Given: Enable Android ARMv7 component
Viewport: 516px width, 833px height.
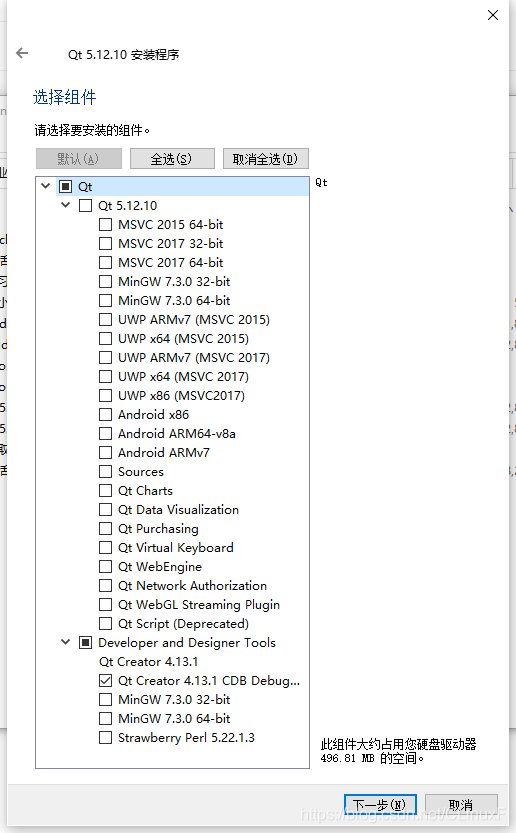Looking at the screenshot, I should click(x=106, y=453).
